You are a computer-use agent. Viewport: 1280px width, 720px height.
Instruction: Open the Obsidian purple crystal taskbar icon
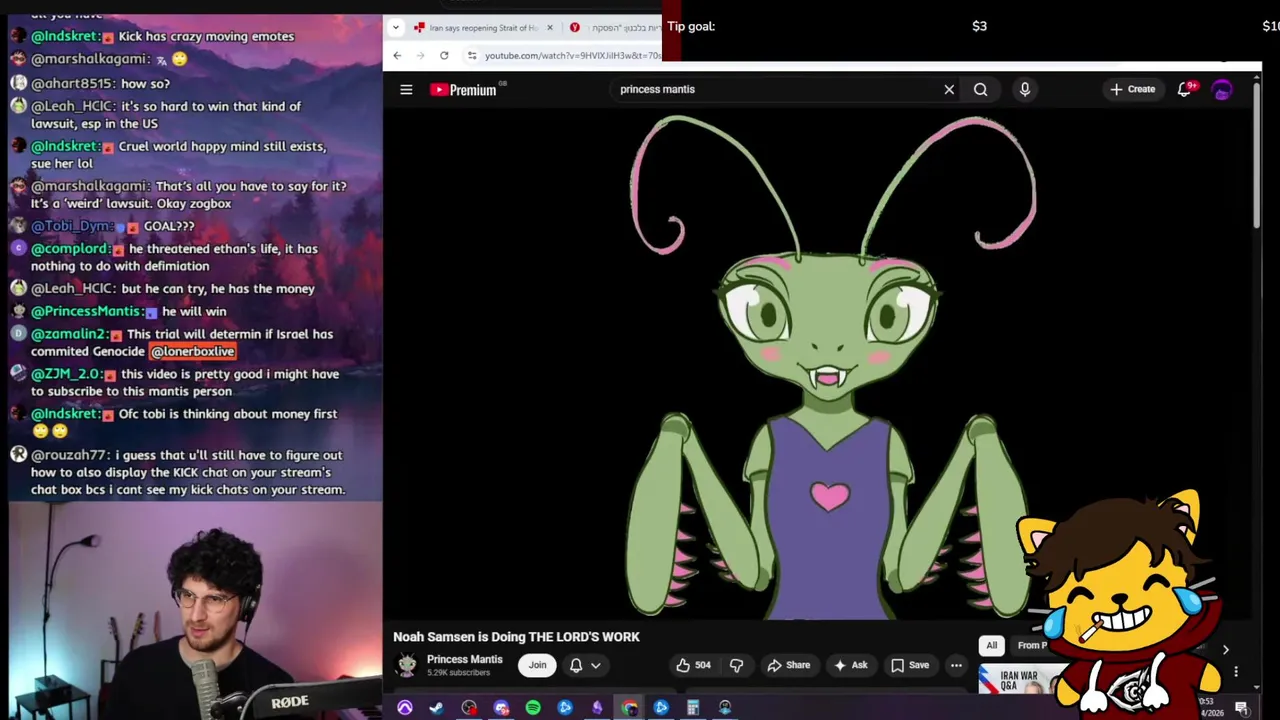pyautogui.click(x=597, y=708)
